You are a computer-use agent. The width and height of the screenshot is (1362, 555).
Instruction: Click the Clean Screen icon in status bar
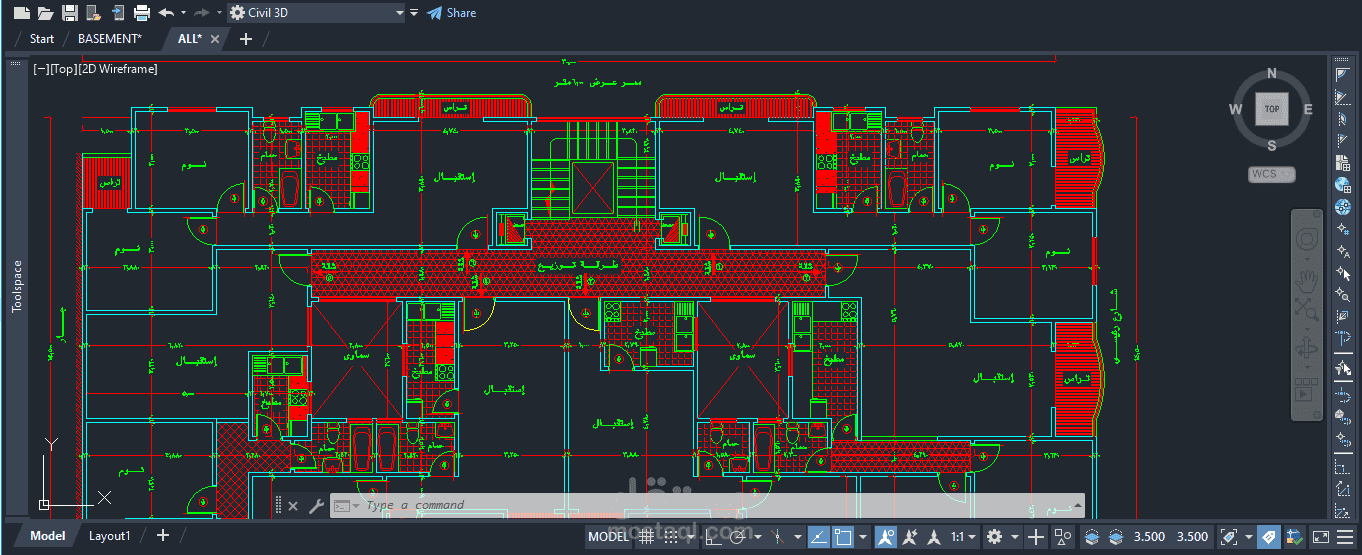point(1321,537)
